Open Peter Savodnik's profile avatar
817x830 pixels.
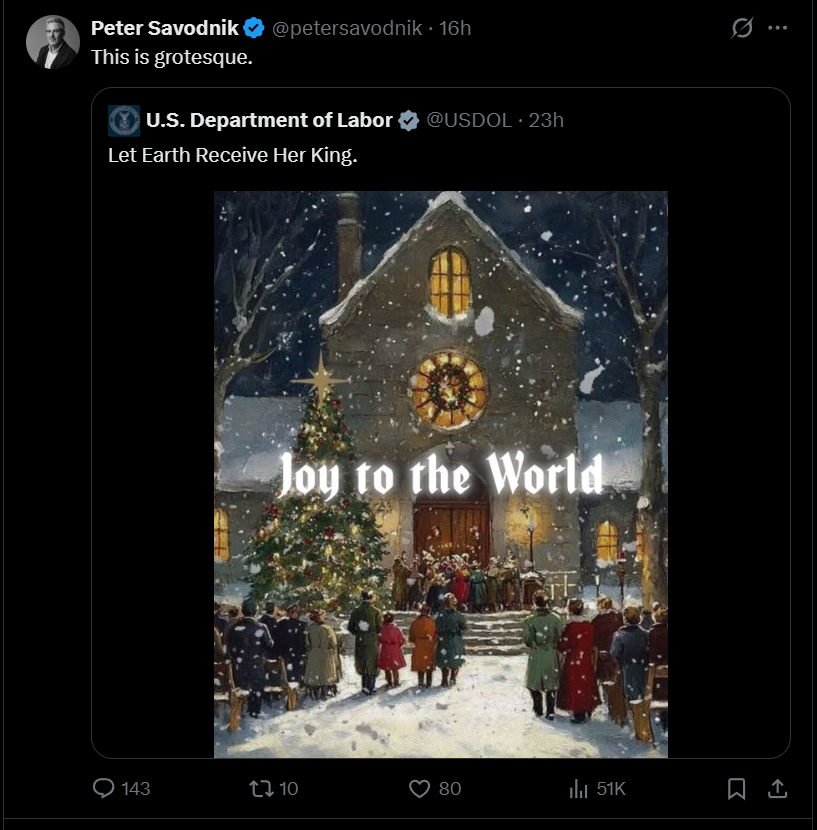(x=53, y=42)
